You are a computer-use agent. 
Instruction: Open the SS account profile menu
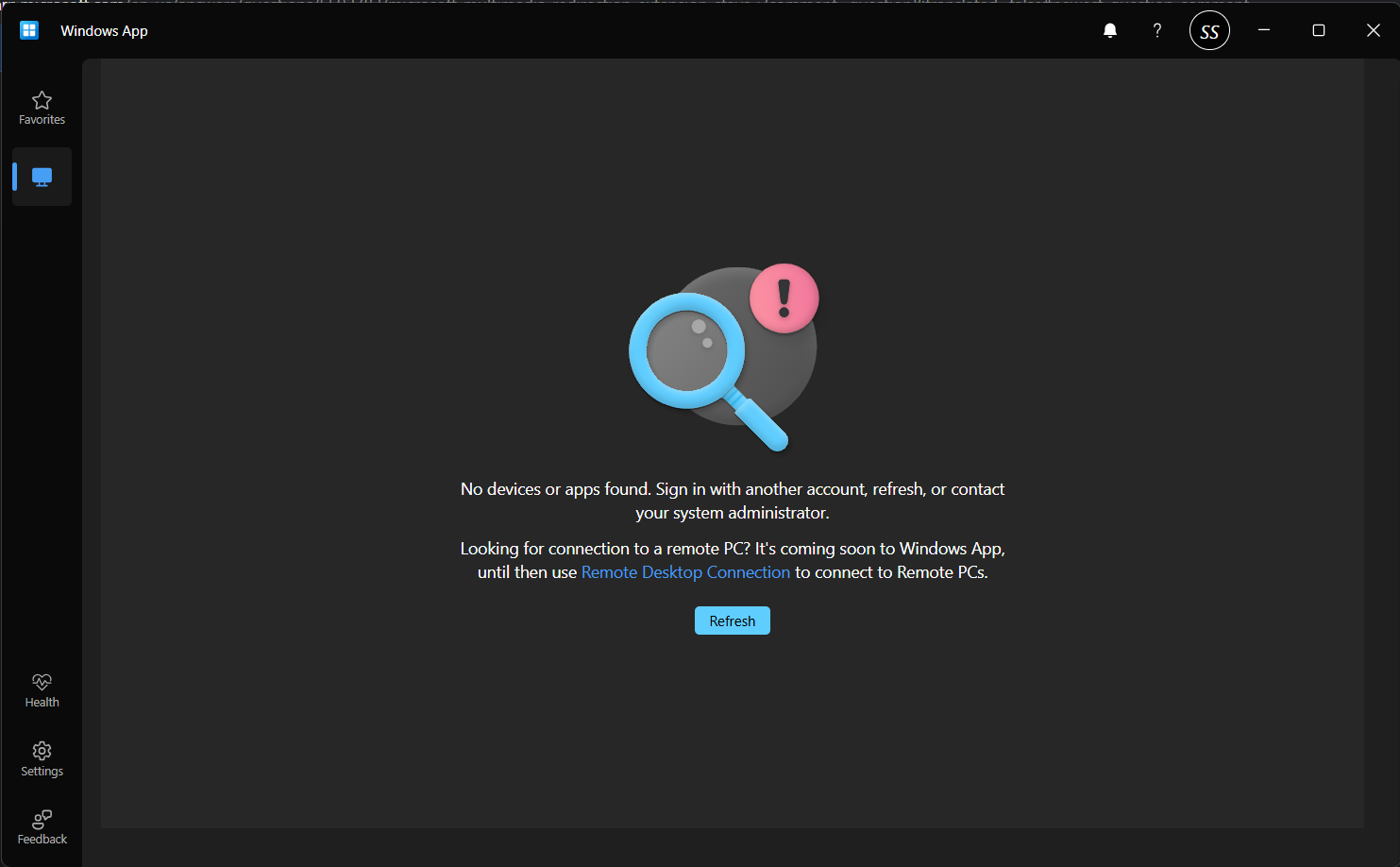click(x=1209, y=30)
